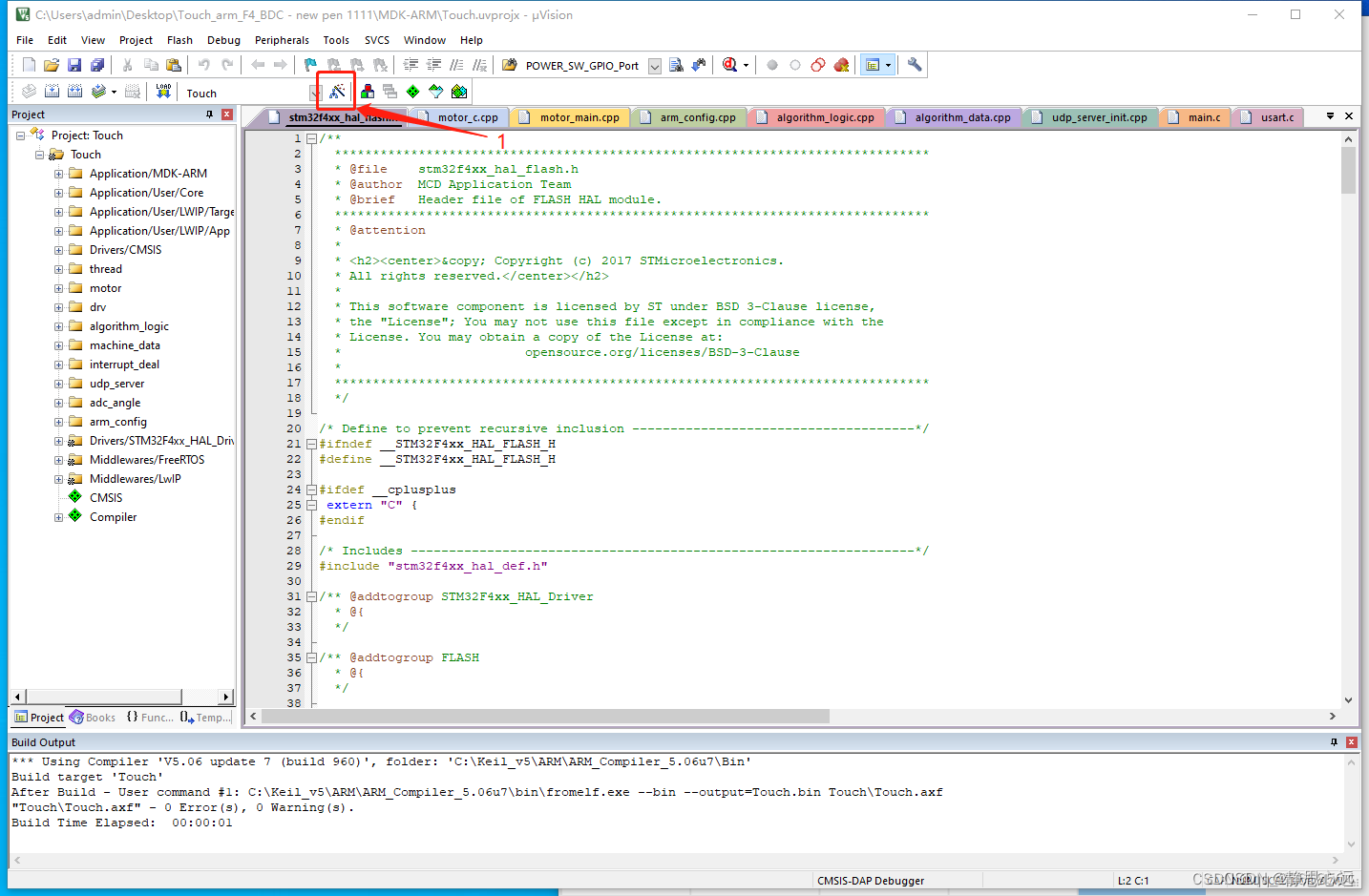
Task: Open the SVCS menu
Action: click(x=377, y=40)
